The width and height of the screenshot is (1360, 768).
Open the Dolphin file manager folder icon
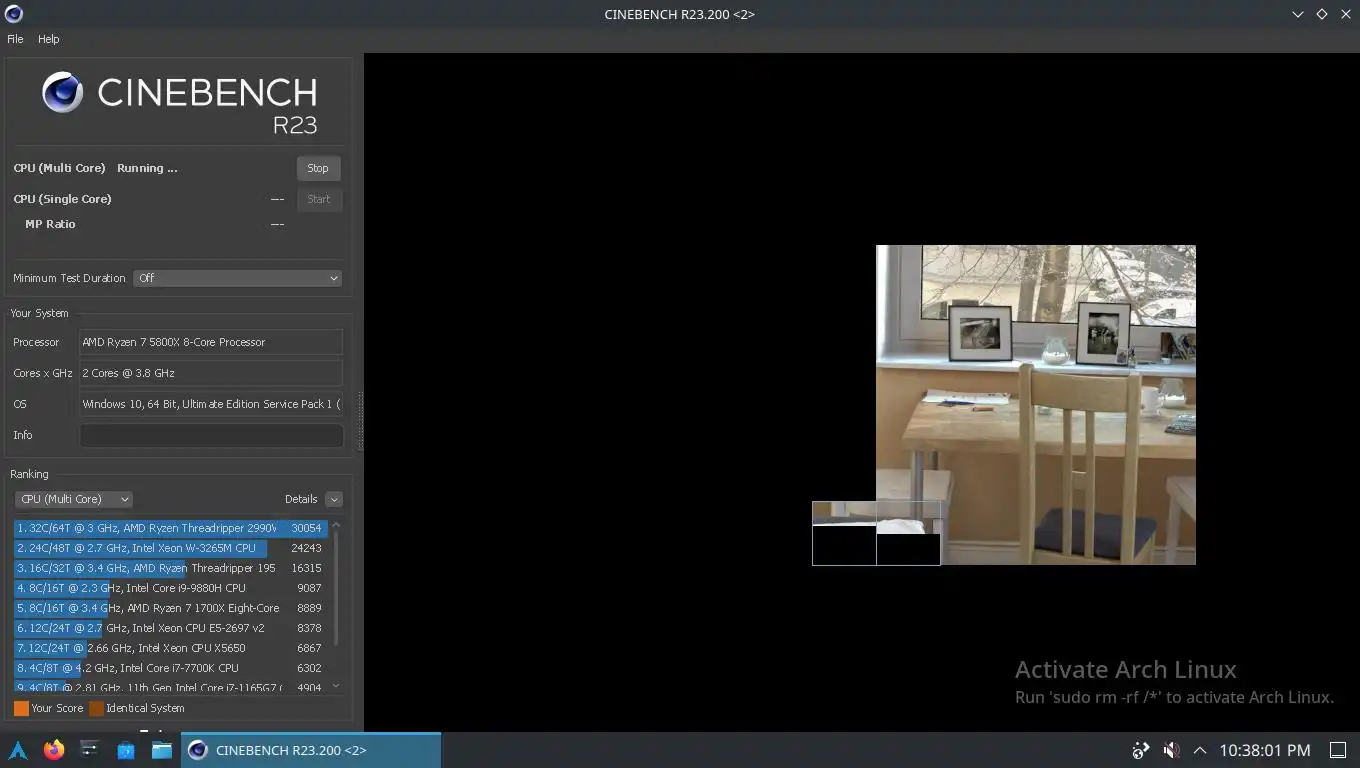[x=162, y=750]
